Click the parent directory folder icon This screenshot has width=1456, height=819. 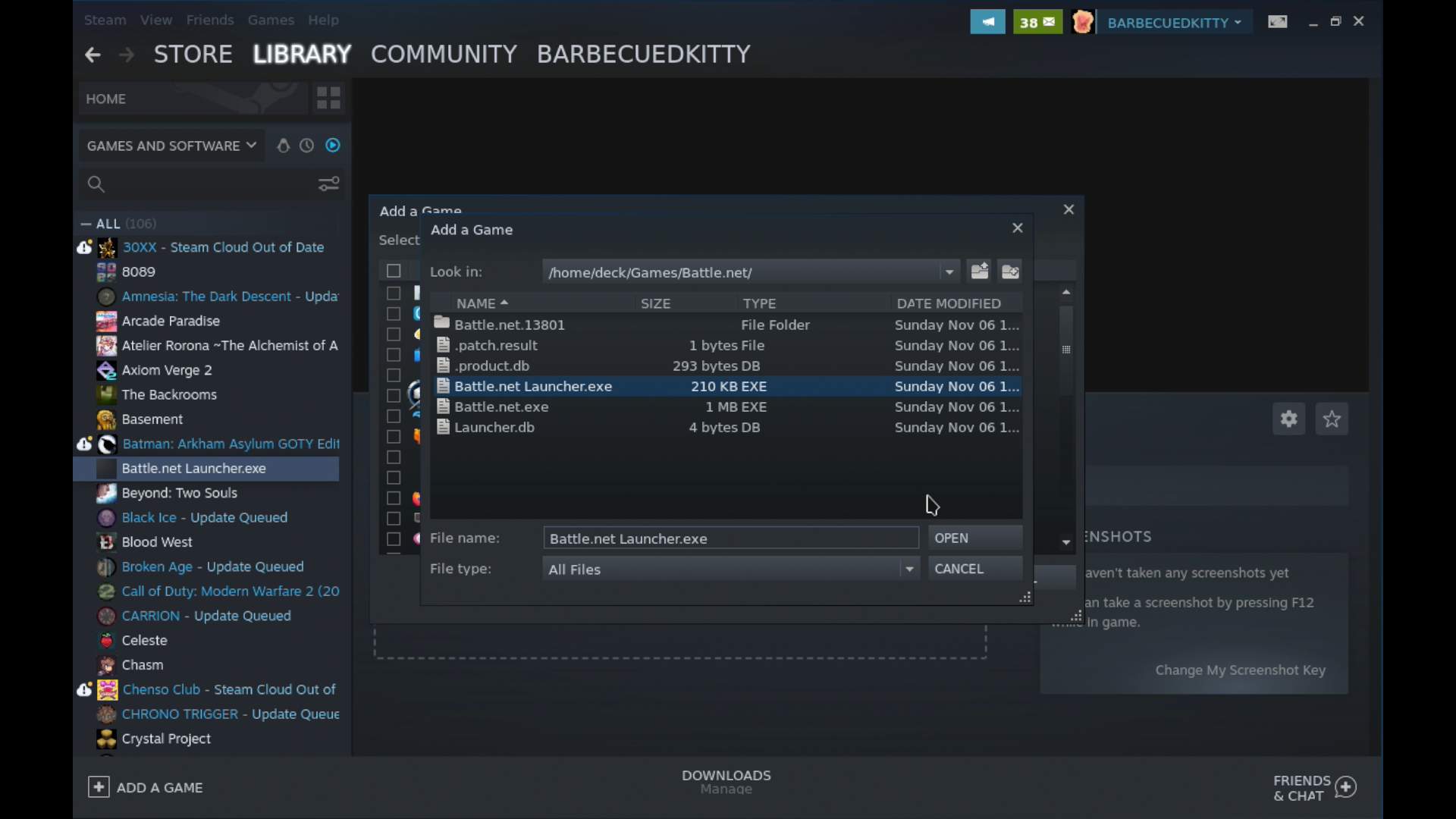pos(979,271)
